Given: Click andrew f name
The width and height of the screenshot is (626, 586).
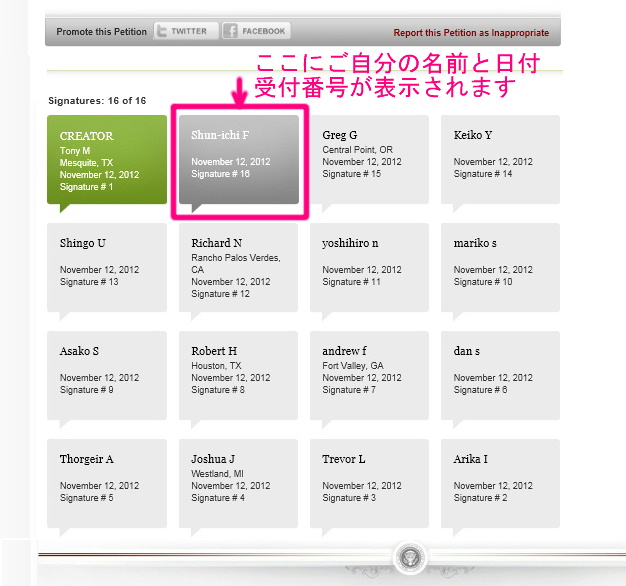Looking at the screenshot, I should pos(344,351).
